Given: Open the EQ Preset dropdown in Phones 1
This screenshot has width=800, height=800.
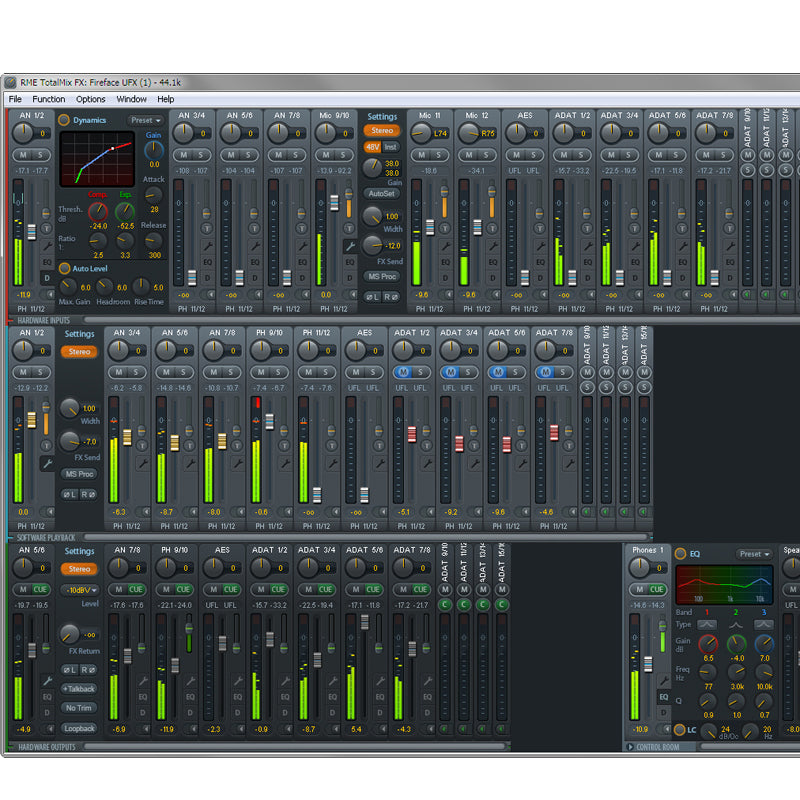Looking at the screenshot, I should (754, 553).
